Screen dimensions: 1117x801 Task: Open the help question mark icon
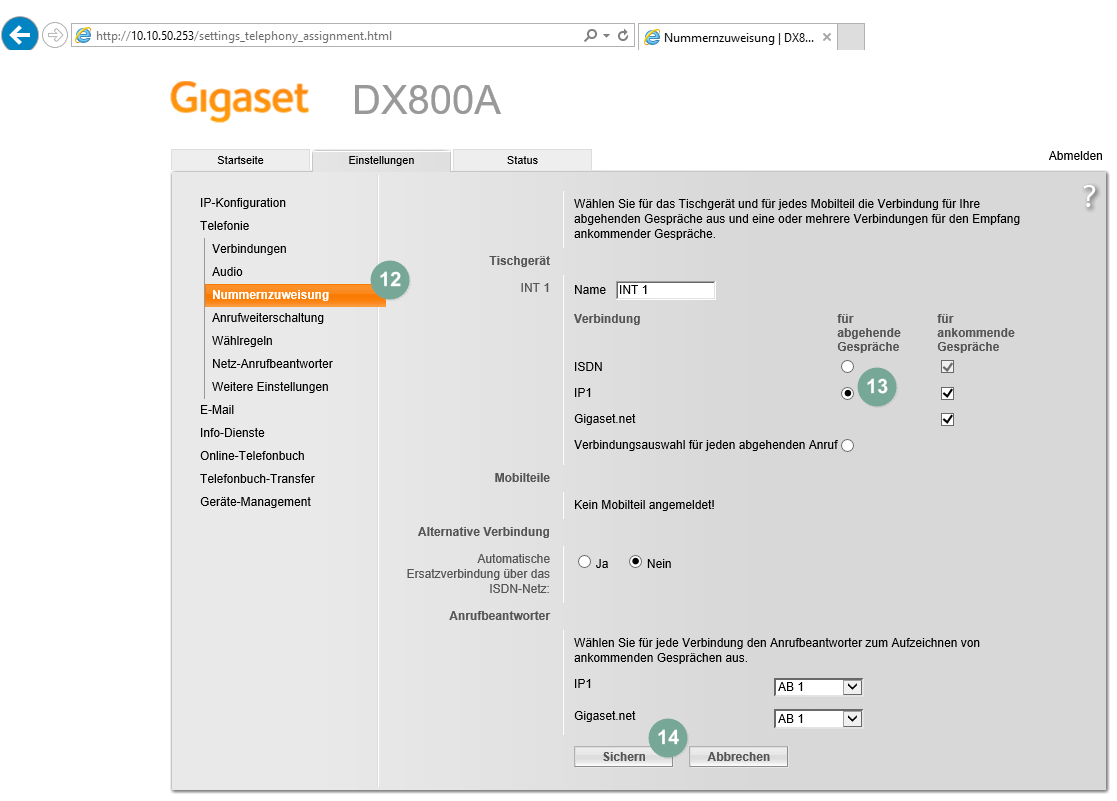pos(1089,197)
